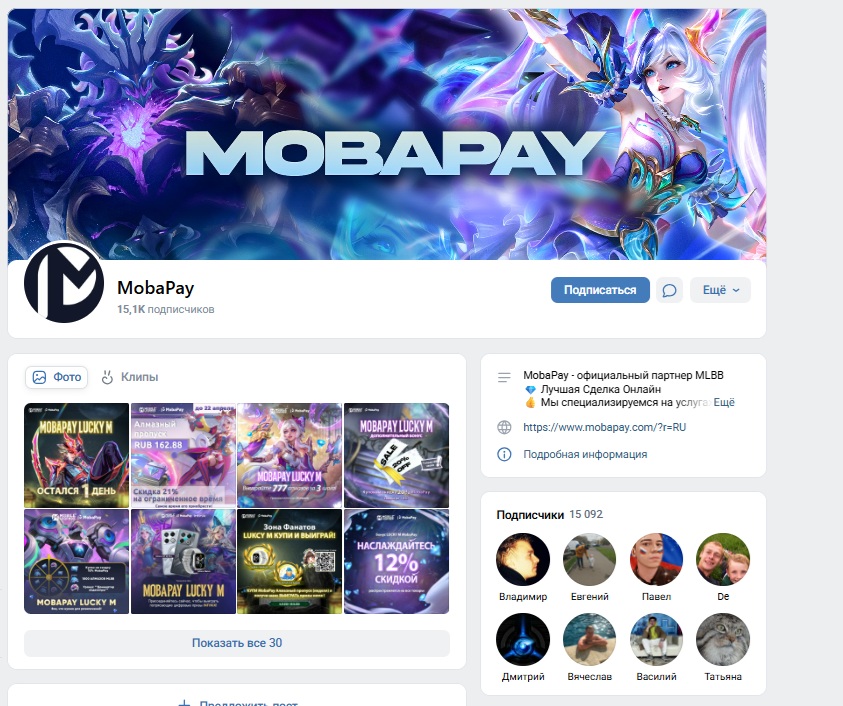The image size is (843, 706).
Task: Open Дмитрий's subscriber avatar
Action: (x=523, y=639)
